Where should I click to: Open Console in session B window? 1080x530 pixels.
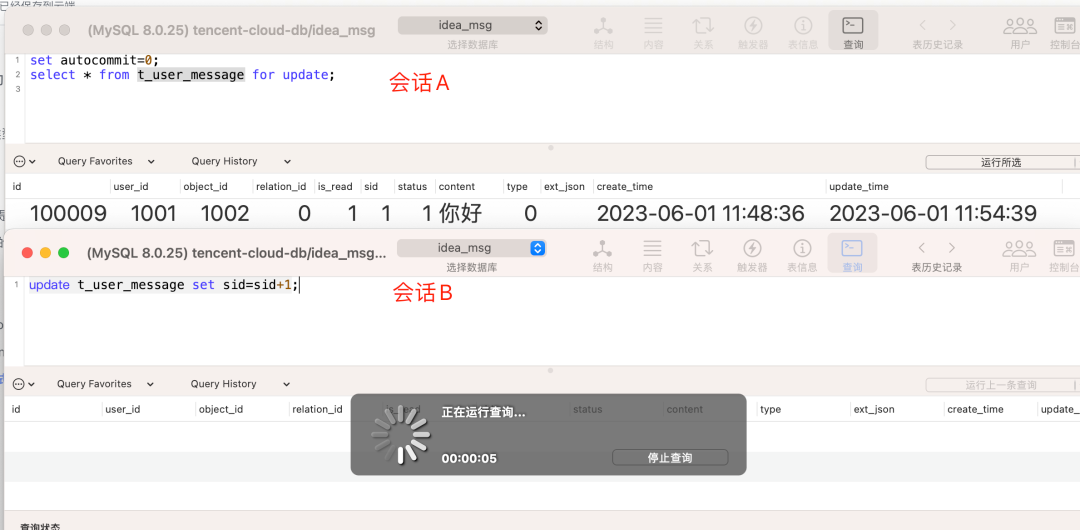pos(1064,254)
